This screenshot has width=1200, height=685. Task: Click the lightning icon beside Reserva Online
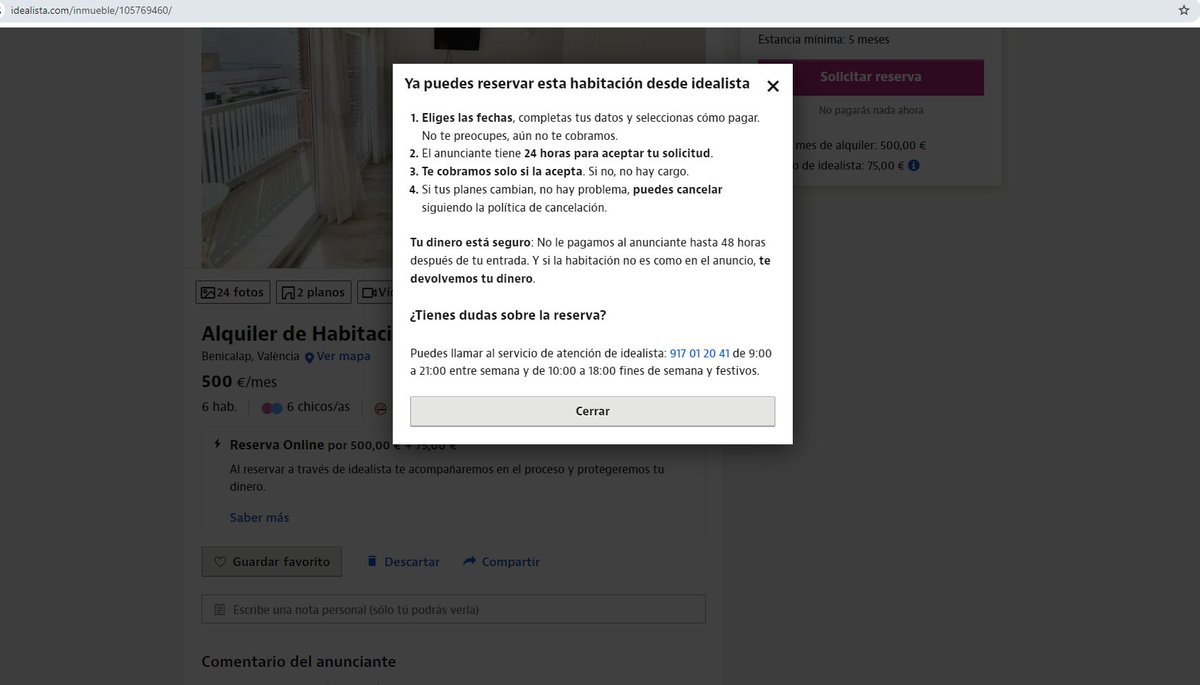[217, 445]
